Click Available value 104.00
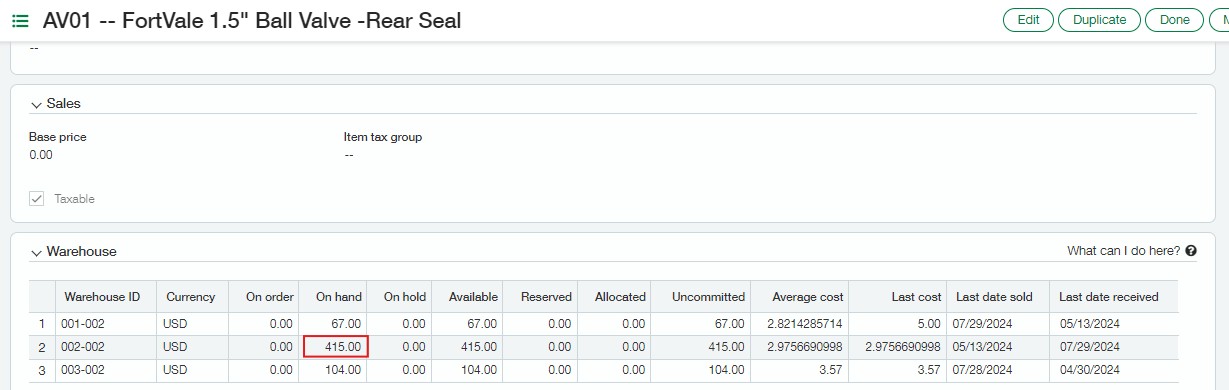Viewport: 1229px width, 390px height. 467,370
